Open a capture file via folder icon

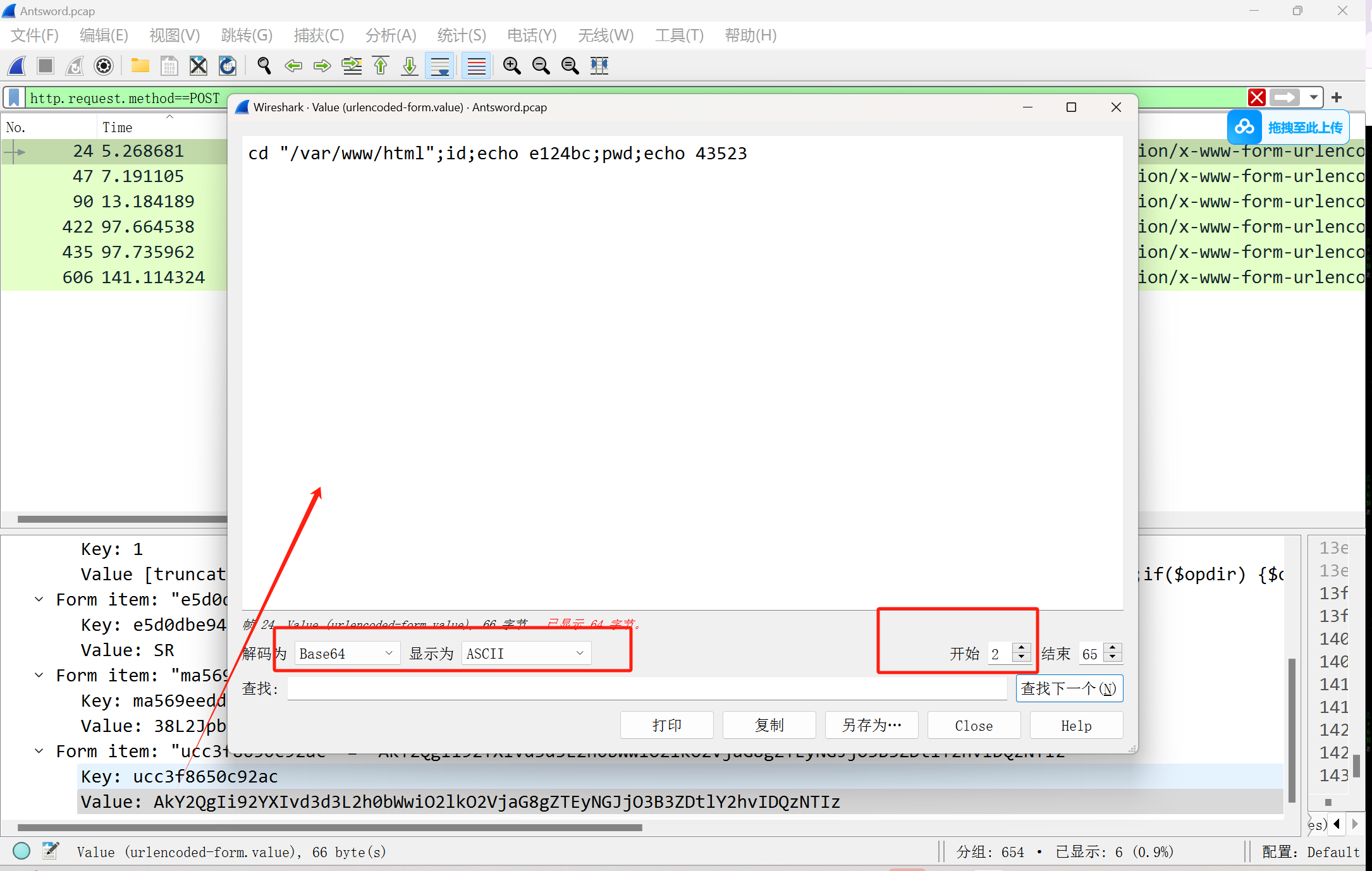point(140,66)
